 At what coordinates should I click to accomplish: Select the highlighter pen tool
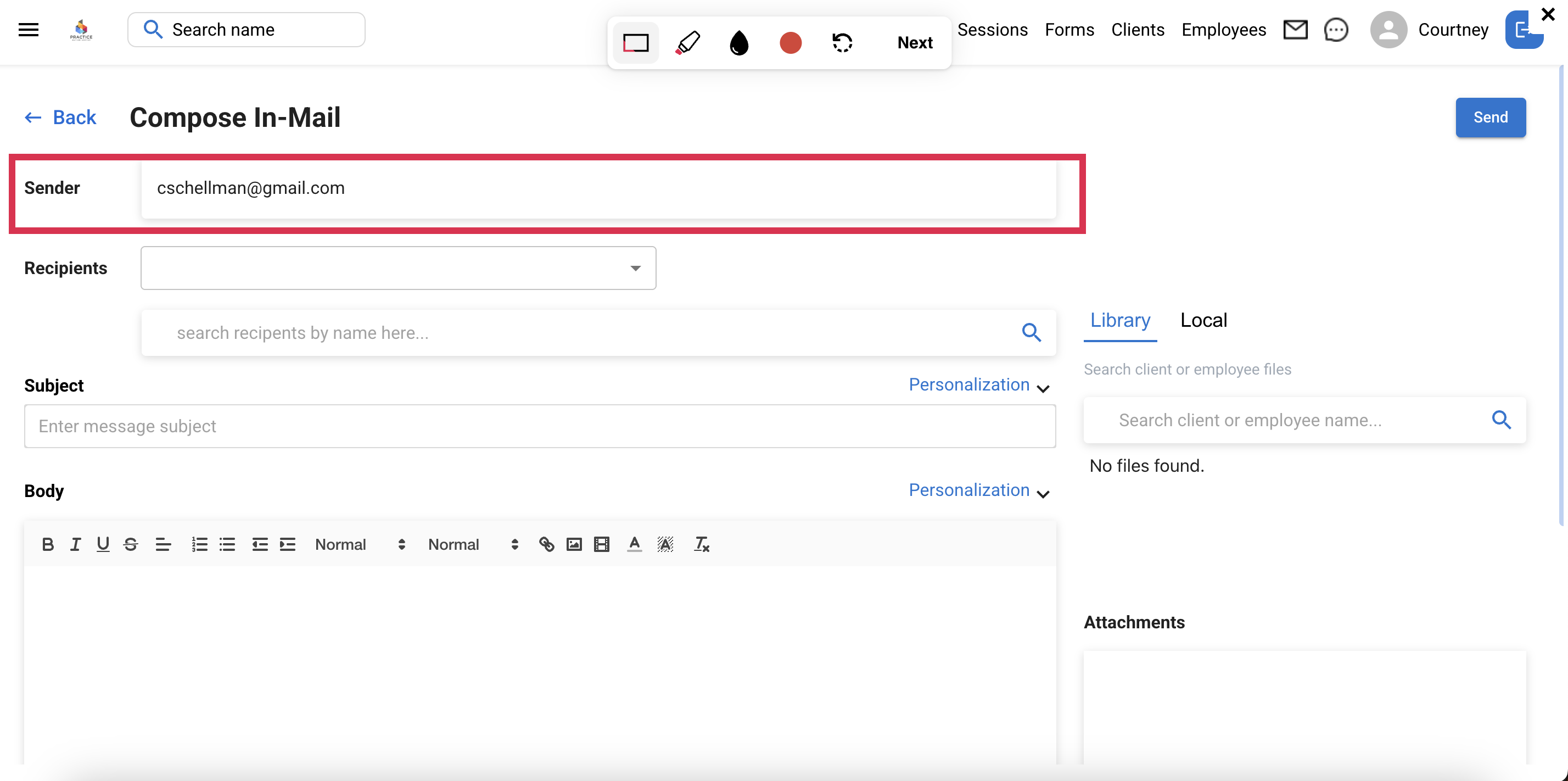click(x=688, y=43)
